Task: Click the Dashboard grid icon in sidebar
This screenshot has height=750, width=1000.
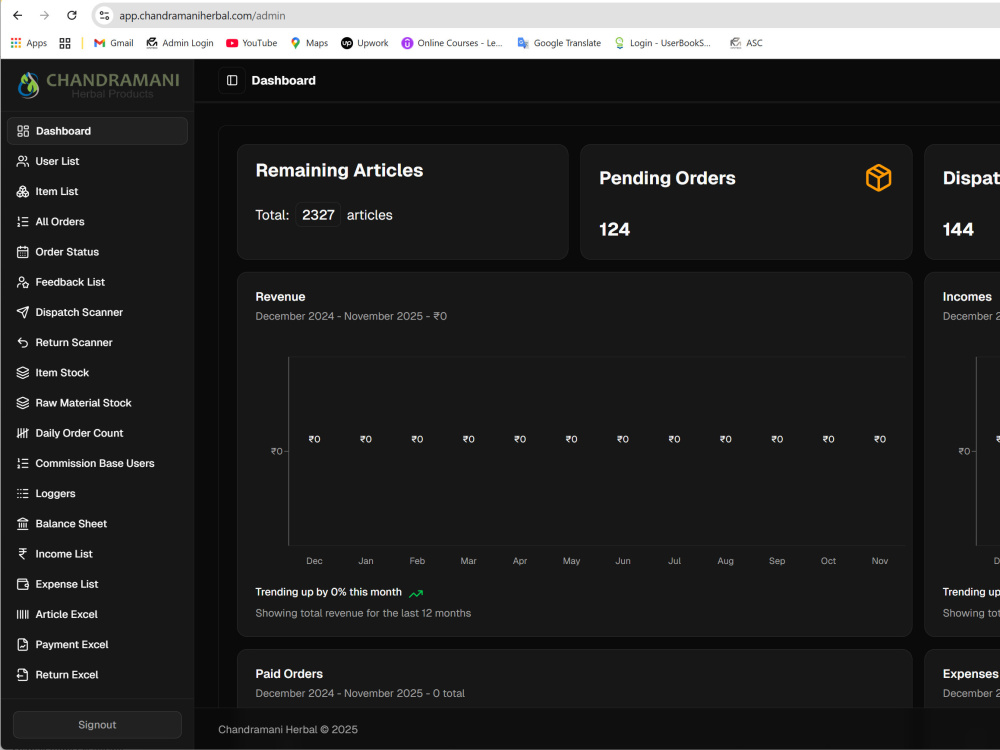Action: tap(23, 131)
